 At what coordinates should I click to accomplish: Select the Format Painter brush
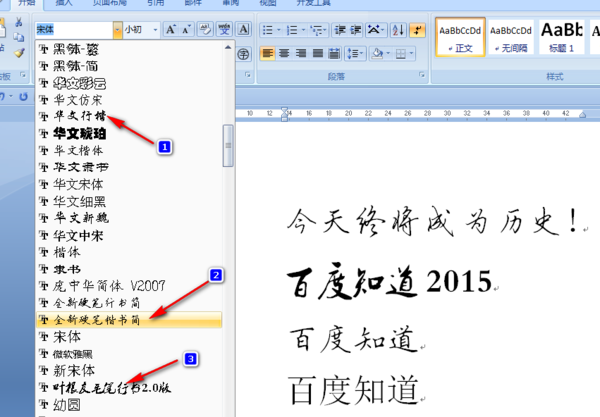(19, 53)
